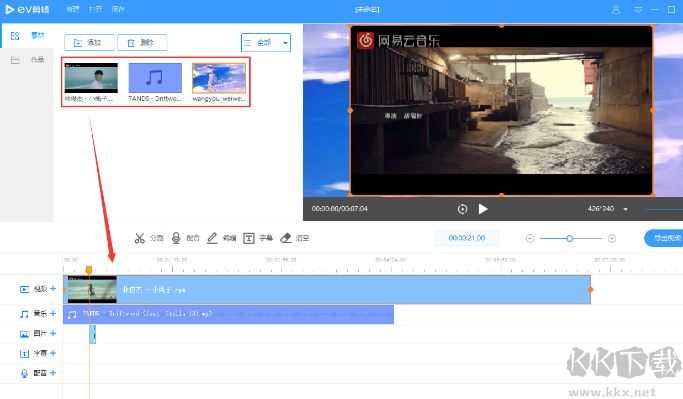Click the right end handle of video clip
This screenshot has width=683, height=399.
click(591, 289)
